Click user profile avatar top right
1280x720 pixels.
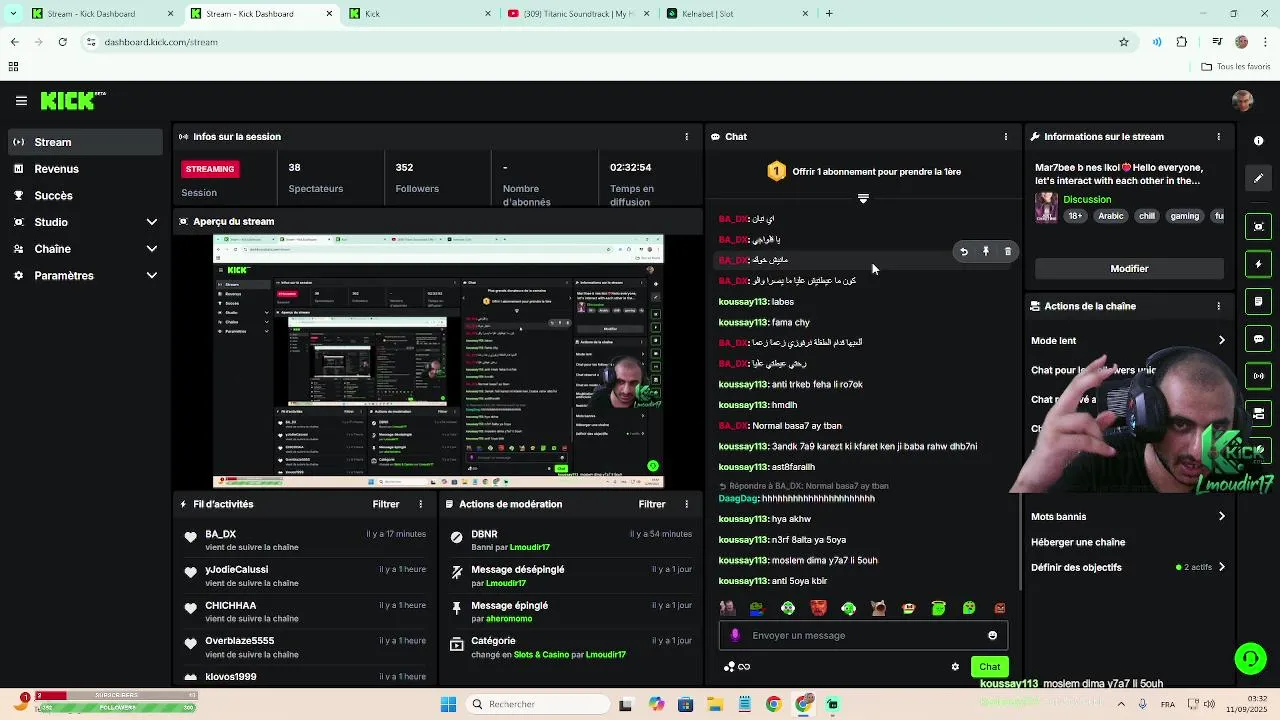(1242, 101)
